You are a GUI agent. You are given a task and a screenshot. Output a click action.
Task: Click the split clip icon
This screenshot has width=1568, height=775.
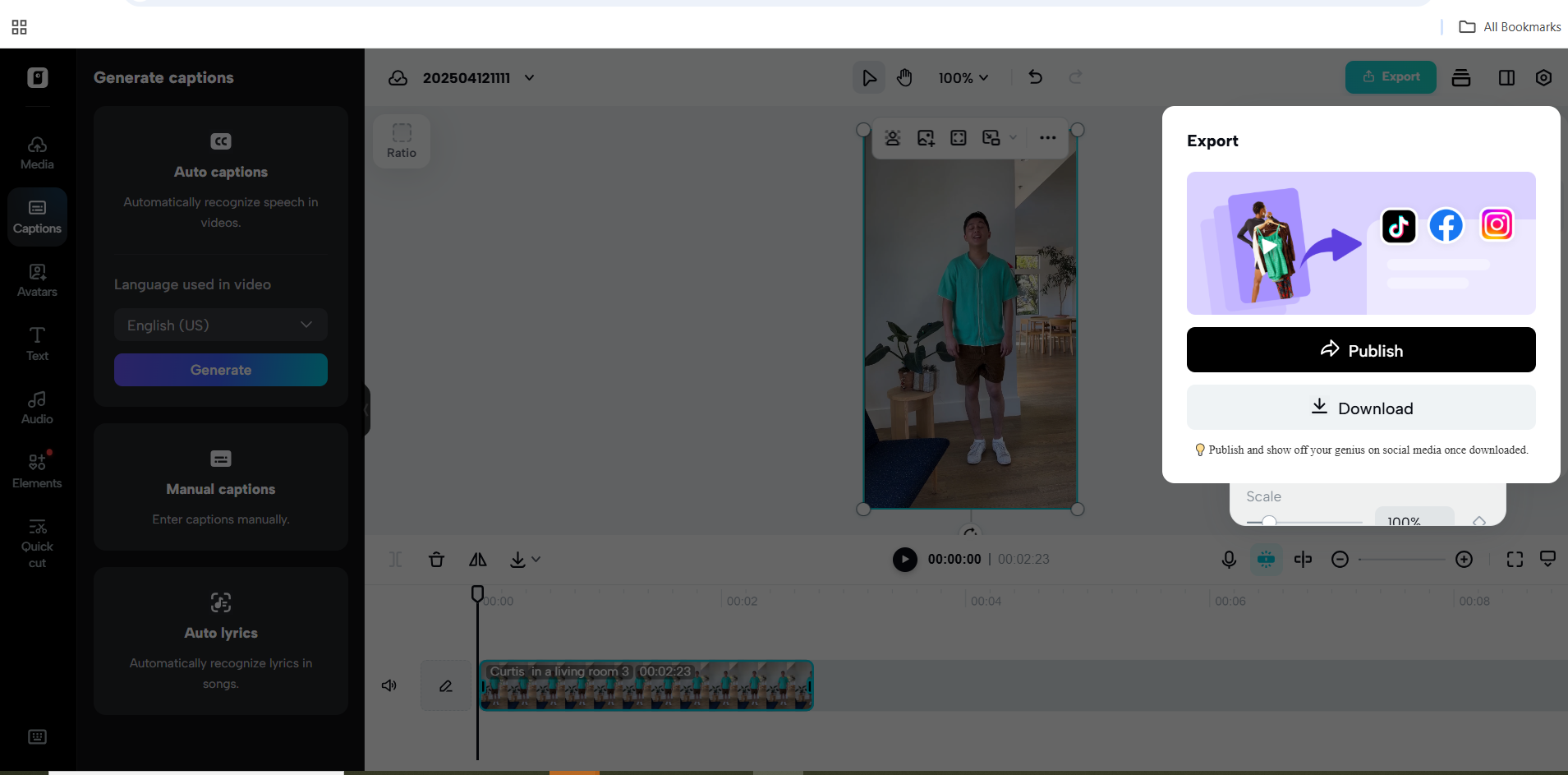[x=396, y=560]
